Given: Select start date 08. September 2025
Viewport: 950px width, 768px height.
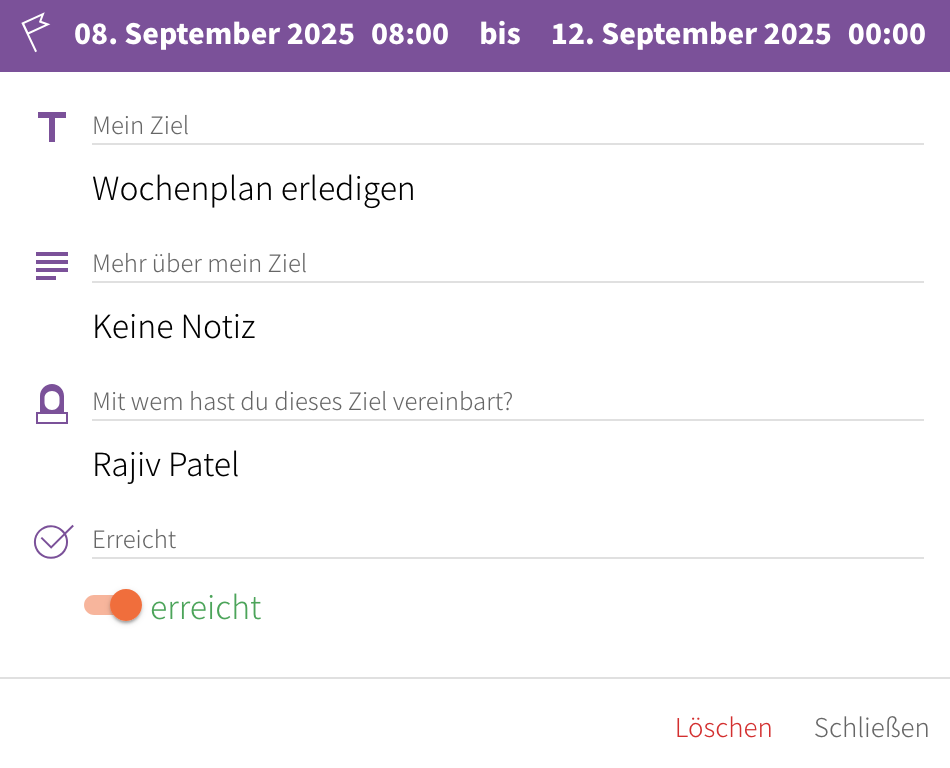Looking at the screenshot, I should coord(214,34).
